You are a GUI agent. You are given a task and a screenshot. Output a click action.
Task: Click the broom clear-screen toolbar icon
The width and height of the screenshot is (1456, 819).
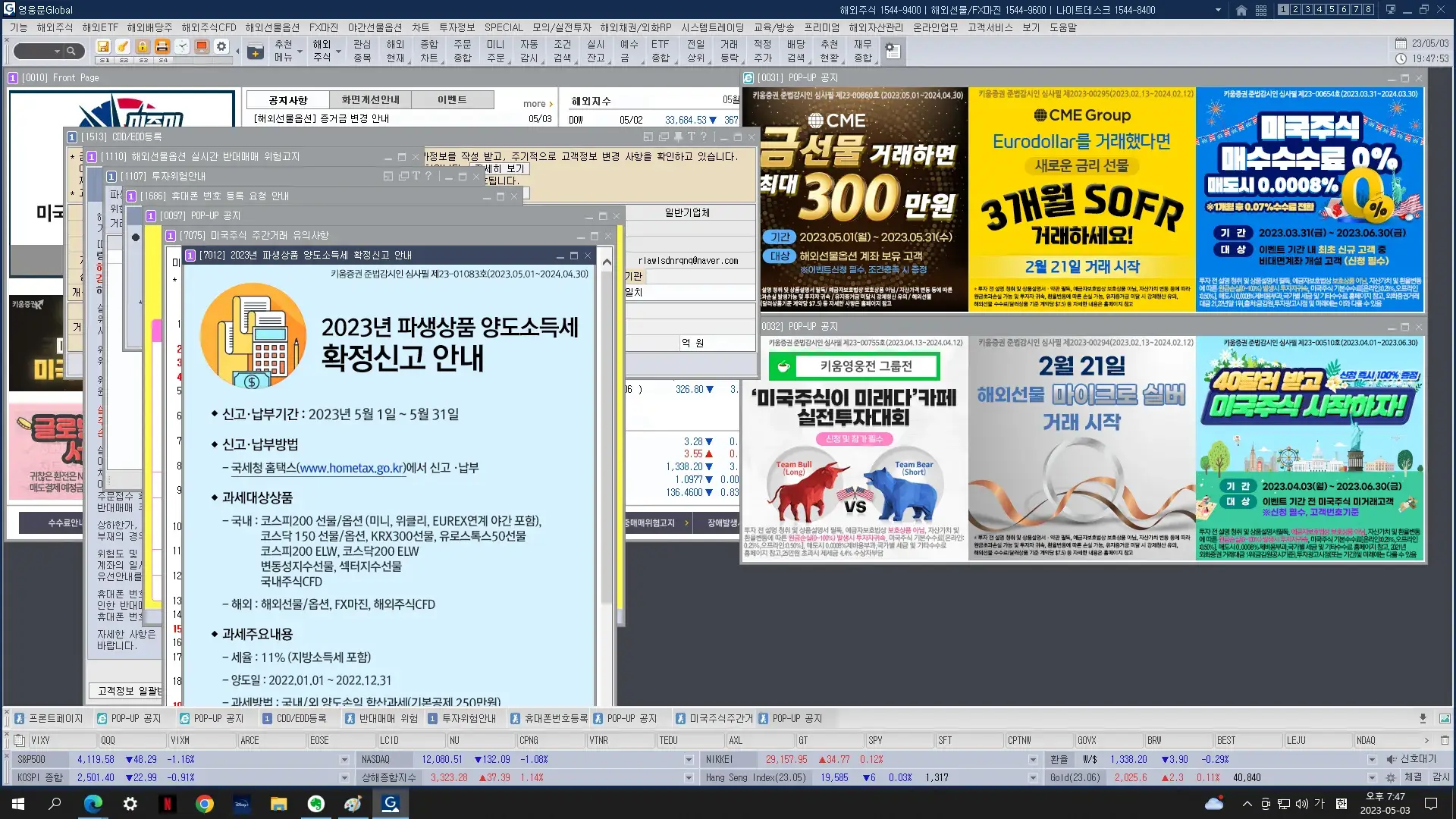click(x=123, y=46)
